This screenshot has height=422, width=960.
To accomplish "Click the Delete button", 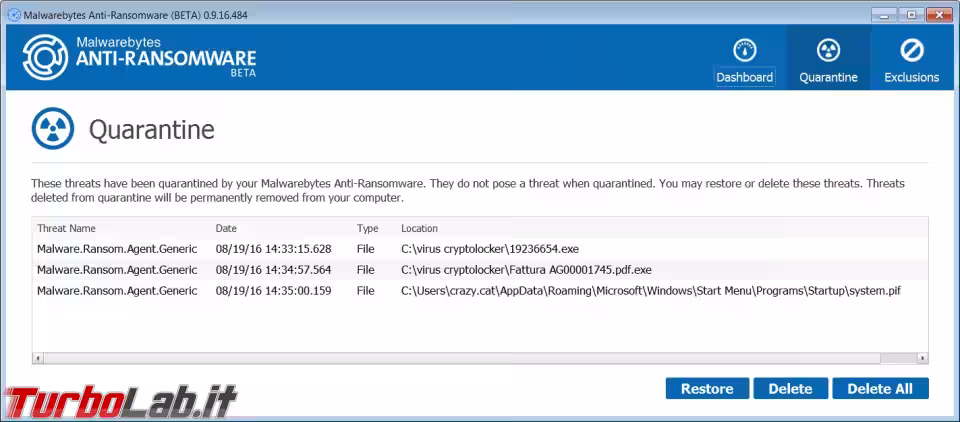I will pos(790,388).
